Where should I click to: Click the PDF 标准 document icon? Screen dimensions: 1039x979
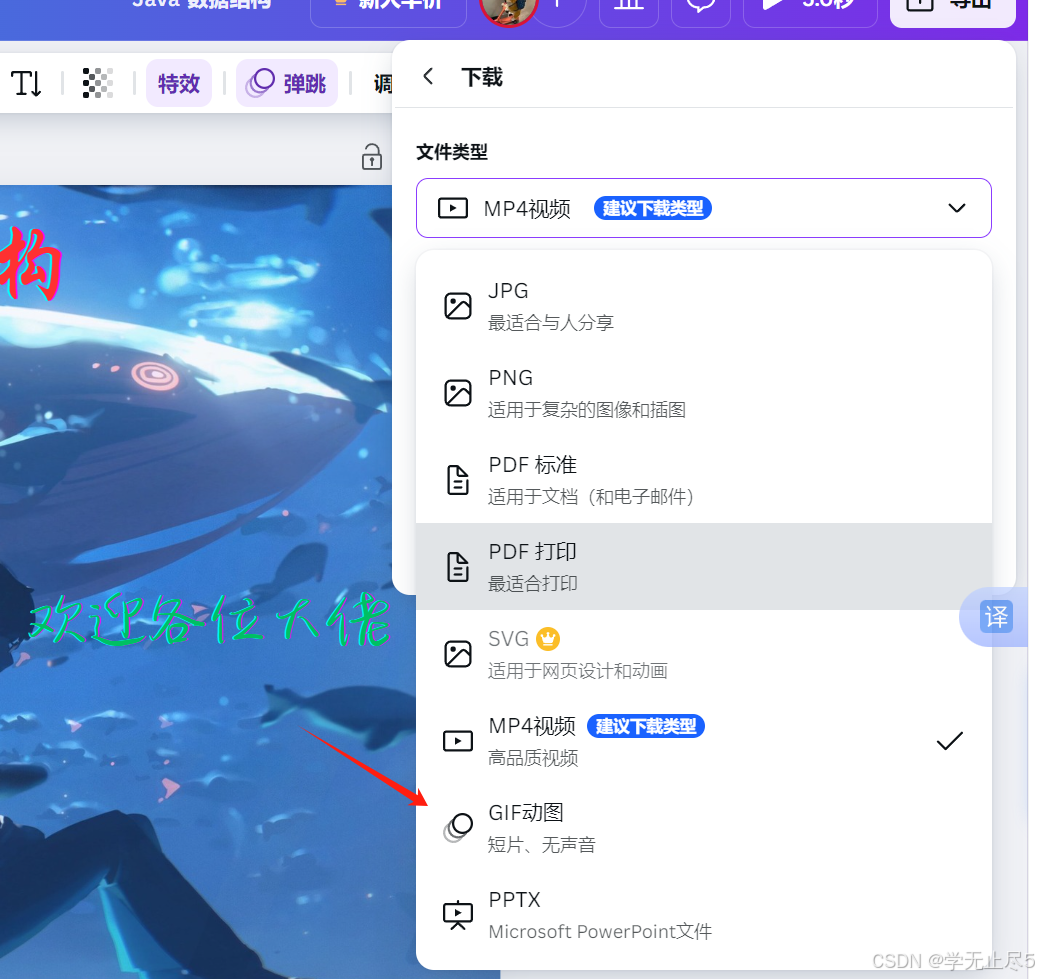pos(458,480)
